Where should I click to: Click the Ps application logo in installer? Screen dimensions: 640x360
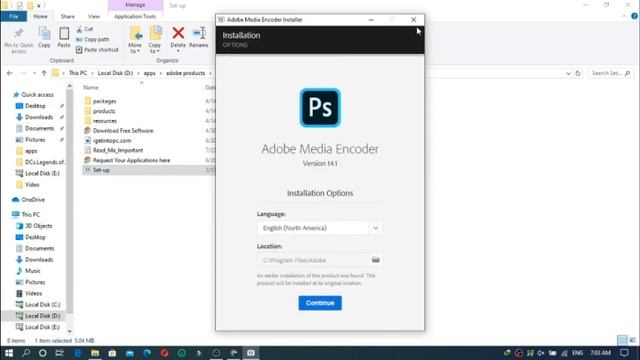(320, 108)
